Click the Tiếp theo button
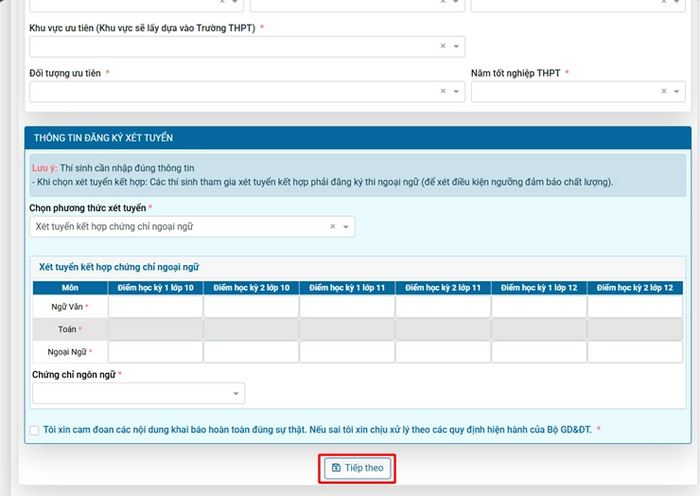Screen dimensions: 700x496 (x=357, y=468)
